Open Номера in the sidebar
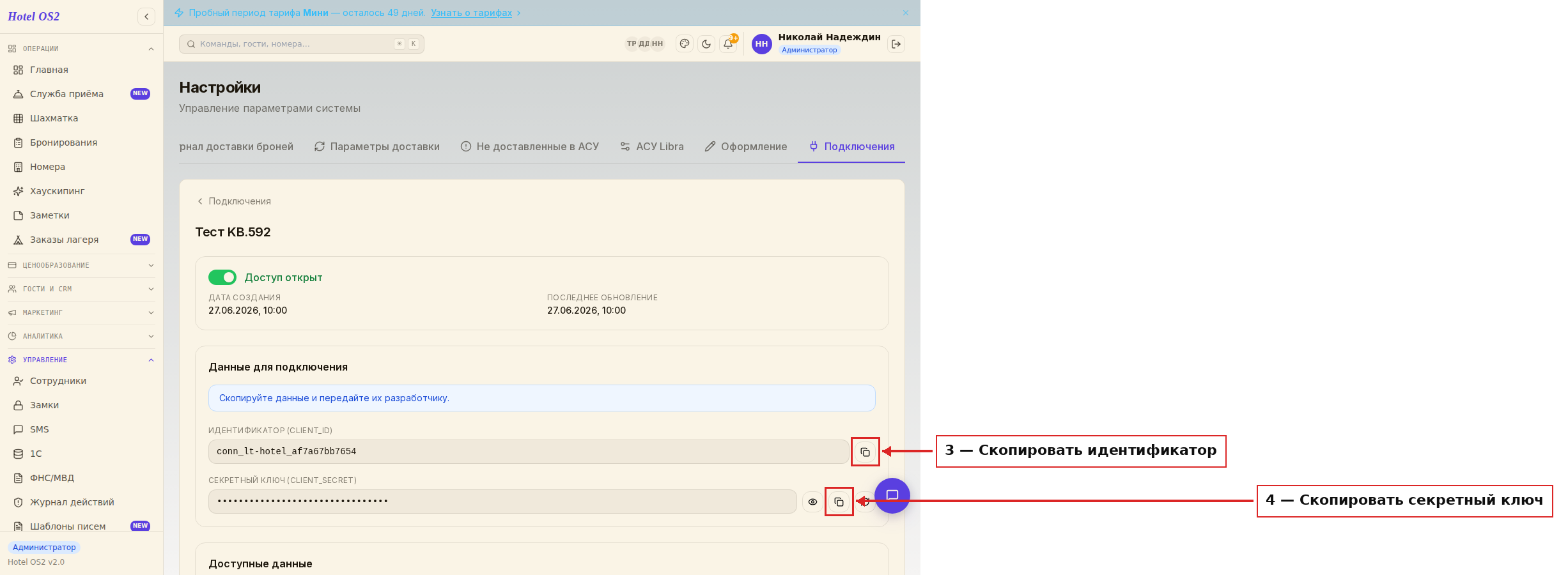The height and width of the screenshot is (575, 1568). (81, 167)
